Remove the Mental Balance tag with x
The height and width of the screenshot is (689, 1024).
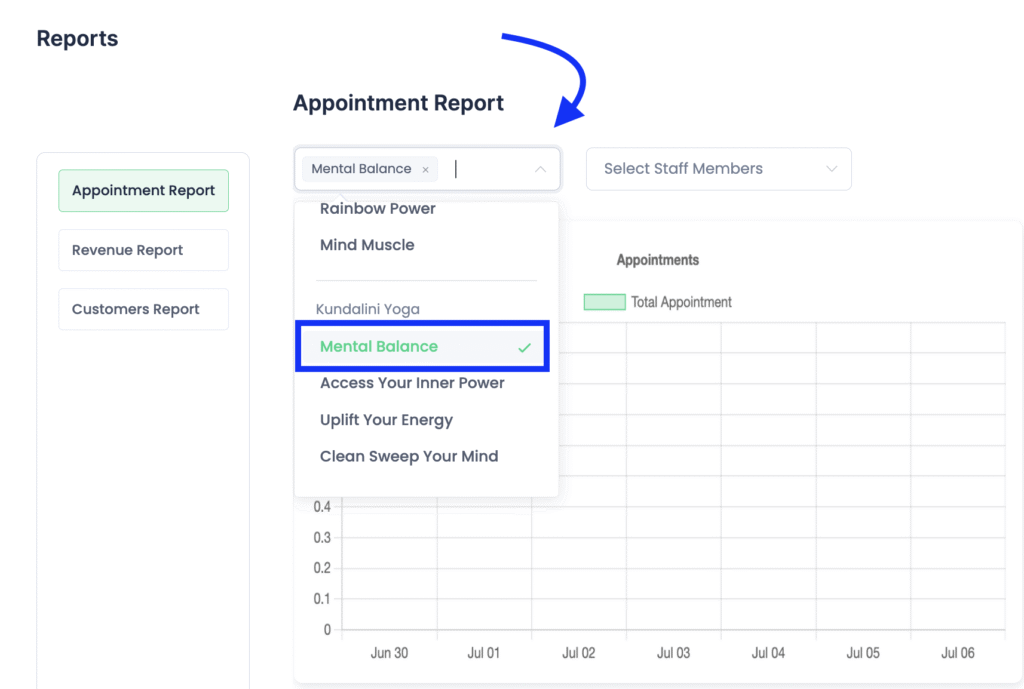coord(425,170)
